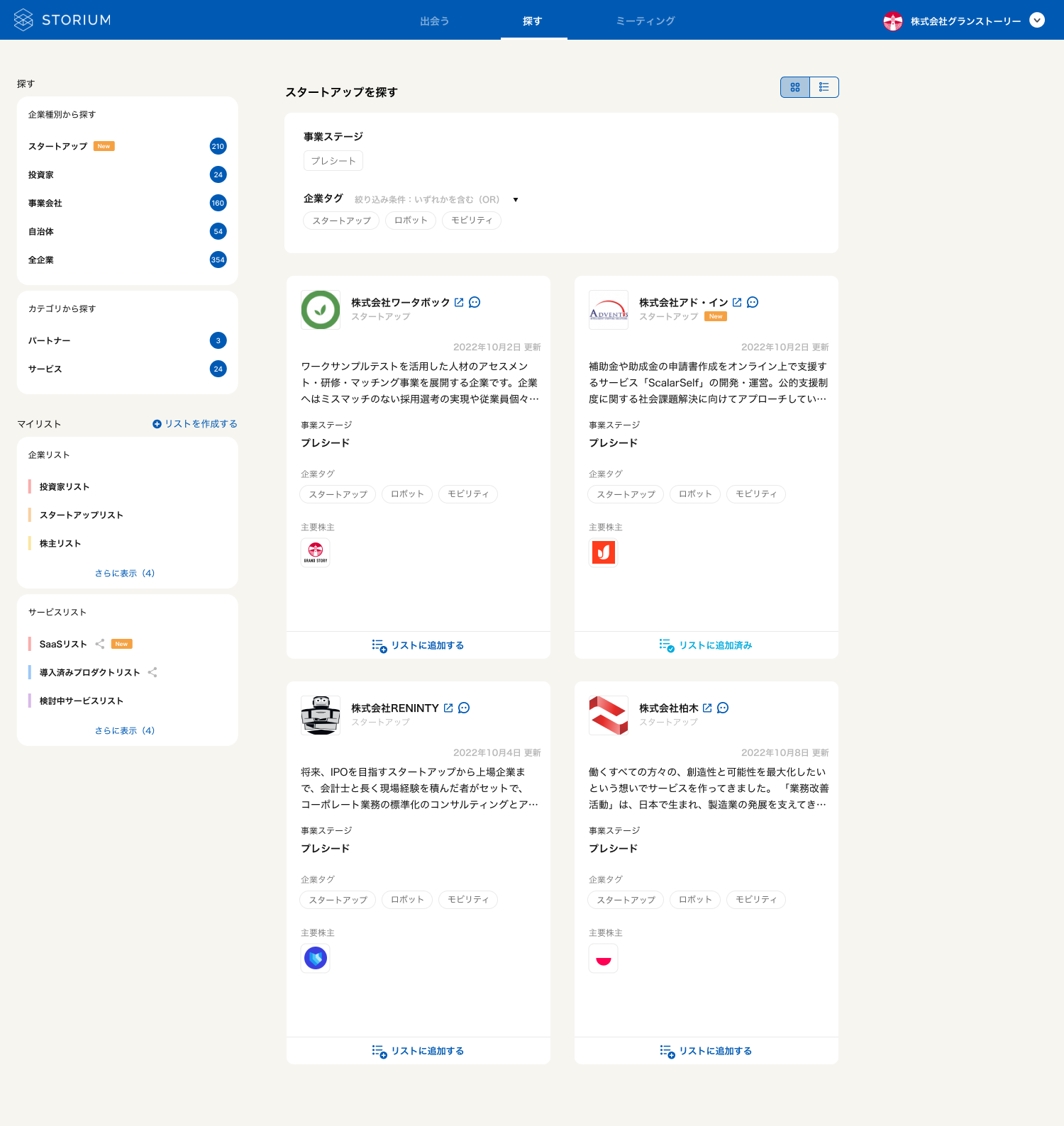Click 株式会社グランストーリー account avatar

click(893, 21)
